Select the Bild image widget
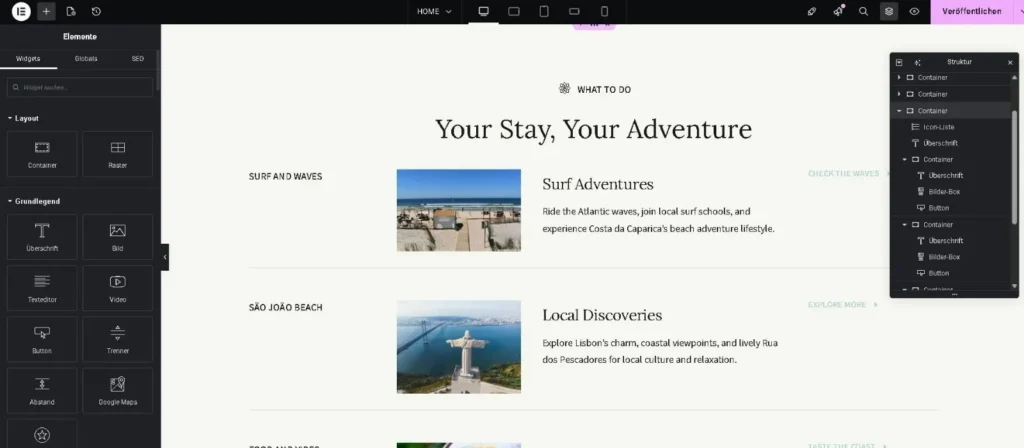 click(x=118, y=237)
